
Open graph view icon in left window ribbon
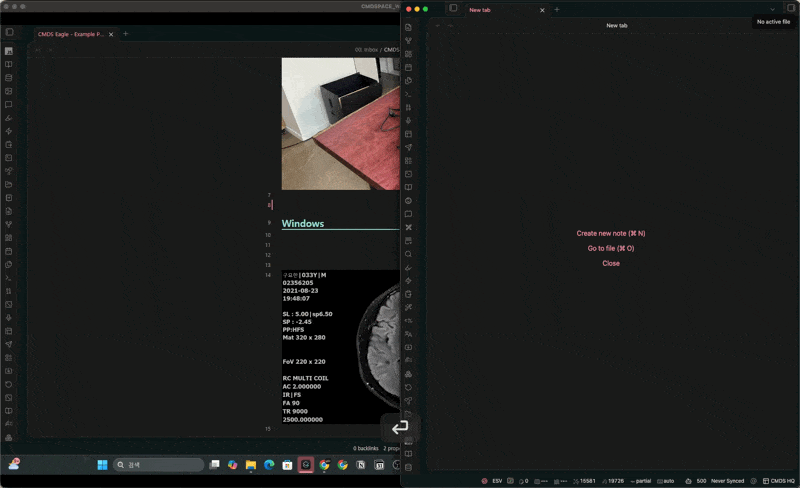pos(9,225)
